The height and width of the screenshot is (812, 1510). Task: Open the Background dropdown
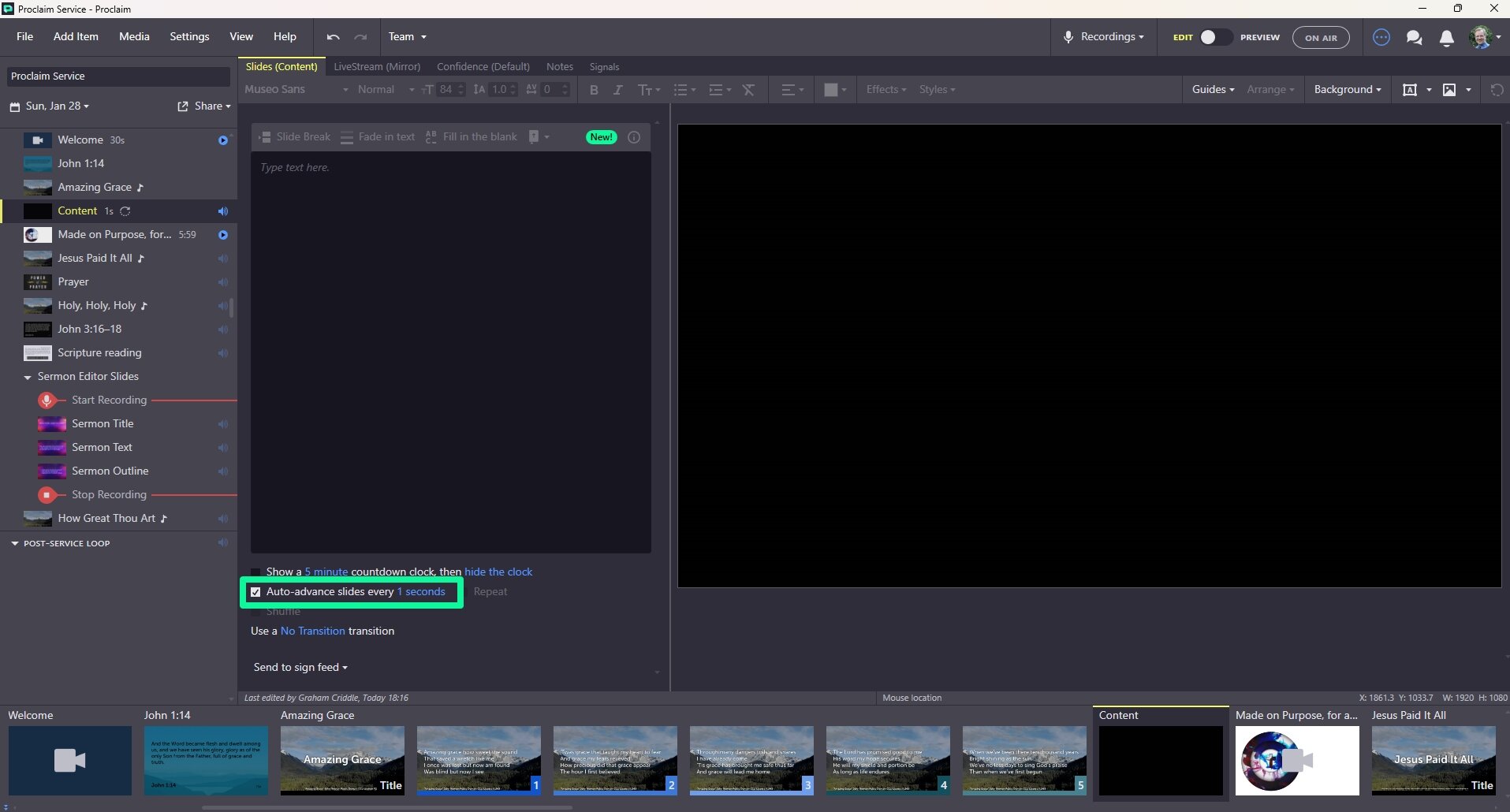click(x=1347, y=89)
